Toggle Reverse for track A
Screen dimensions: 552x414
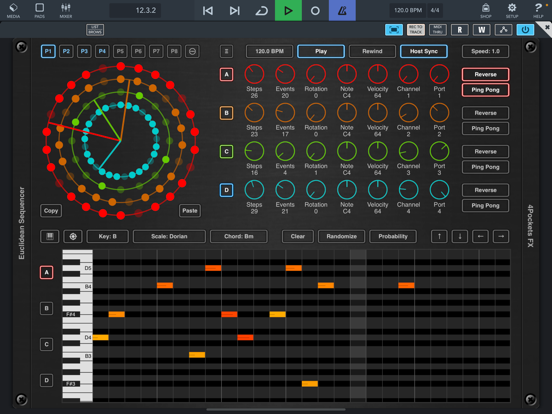click(x=485, y=75)
